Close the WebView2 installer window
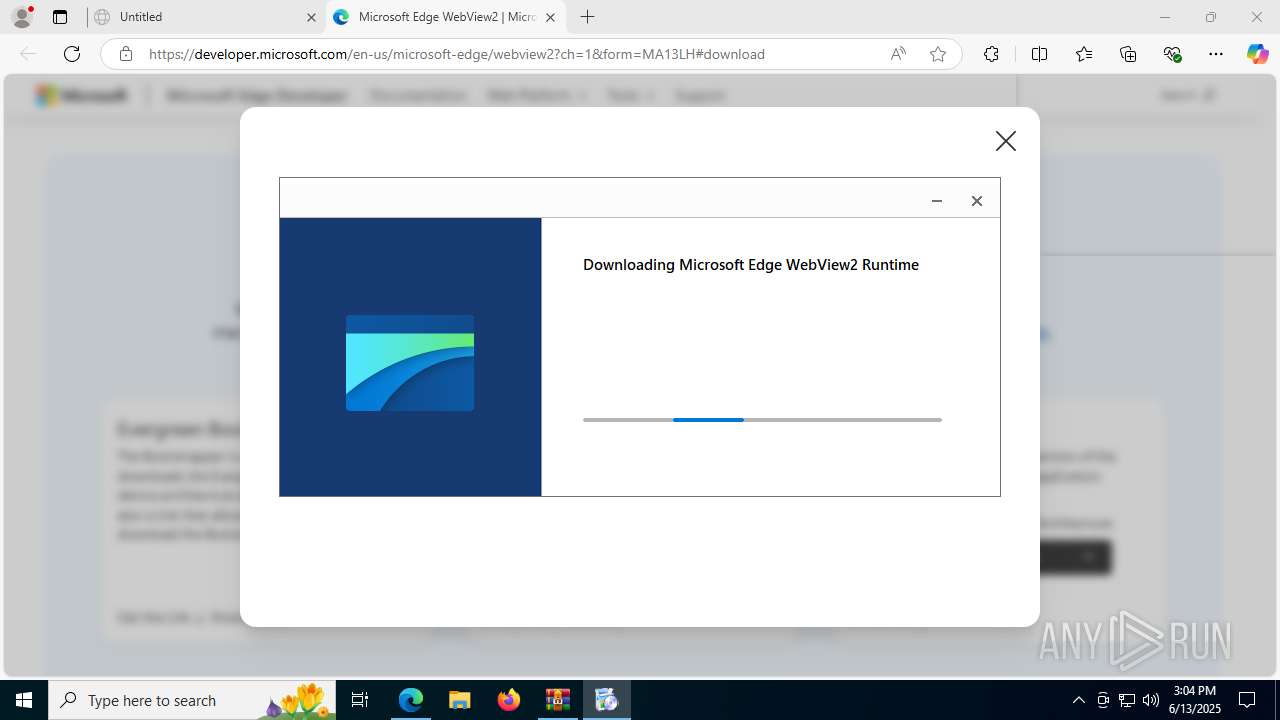This screenshot has width=1280, height=720. pyautogui.click(x=977, y=201)
